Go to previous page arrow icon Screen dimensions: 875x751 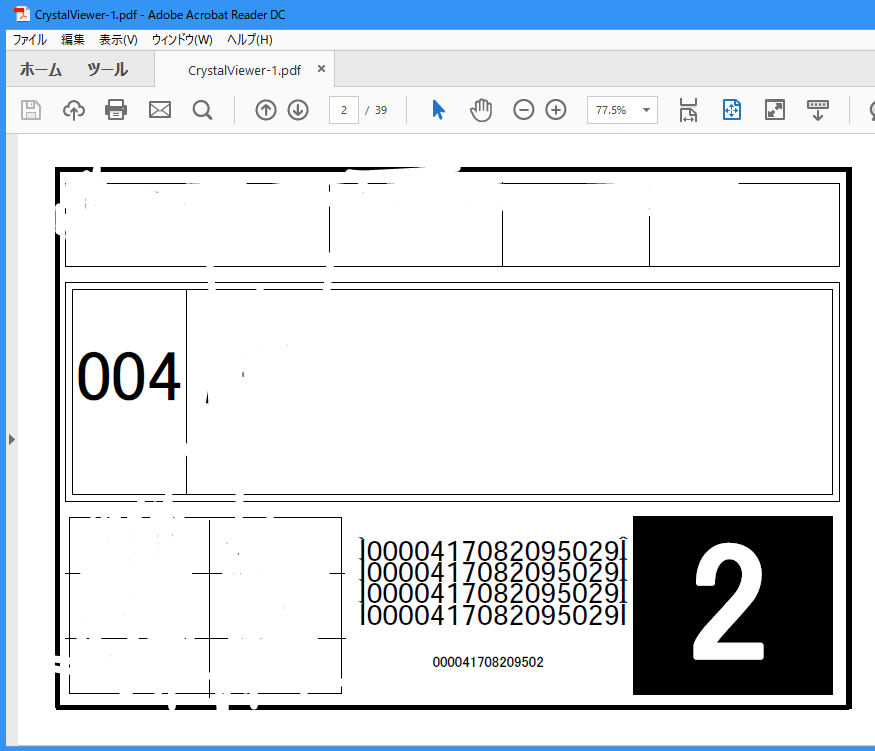point(266,110)
